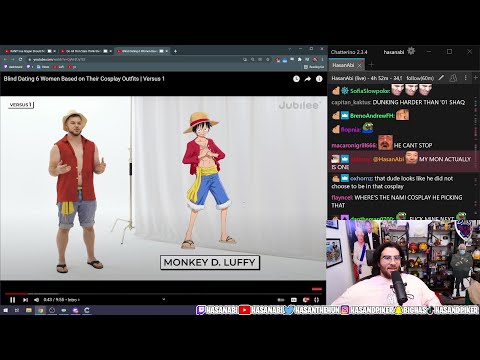Add a new Chatterino tab
480x360 pixels.
pos(371,65)
